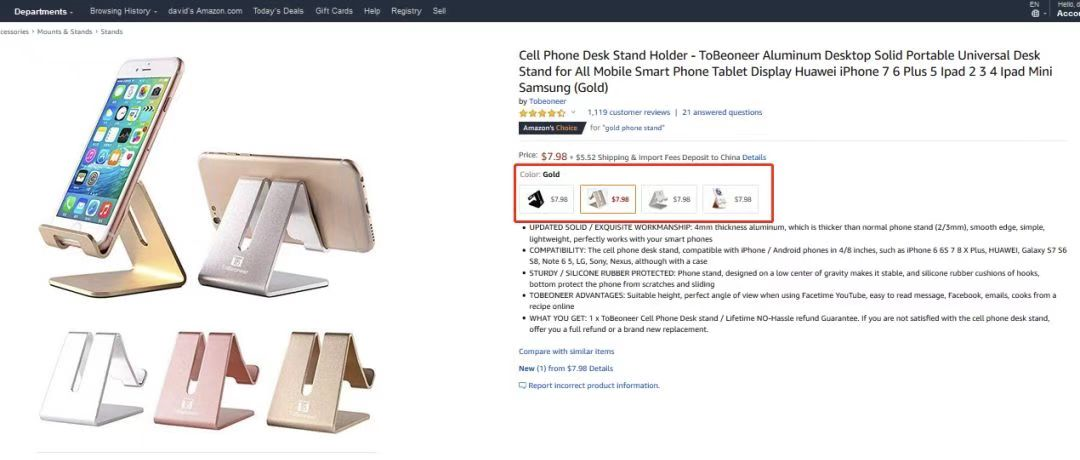Open Compare with similar items link
This screenshot has height=460, width=1080.
[x=566, y=352]
